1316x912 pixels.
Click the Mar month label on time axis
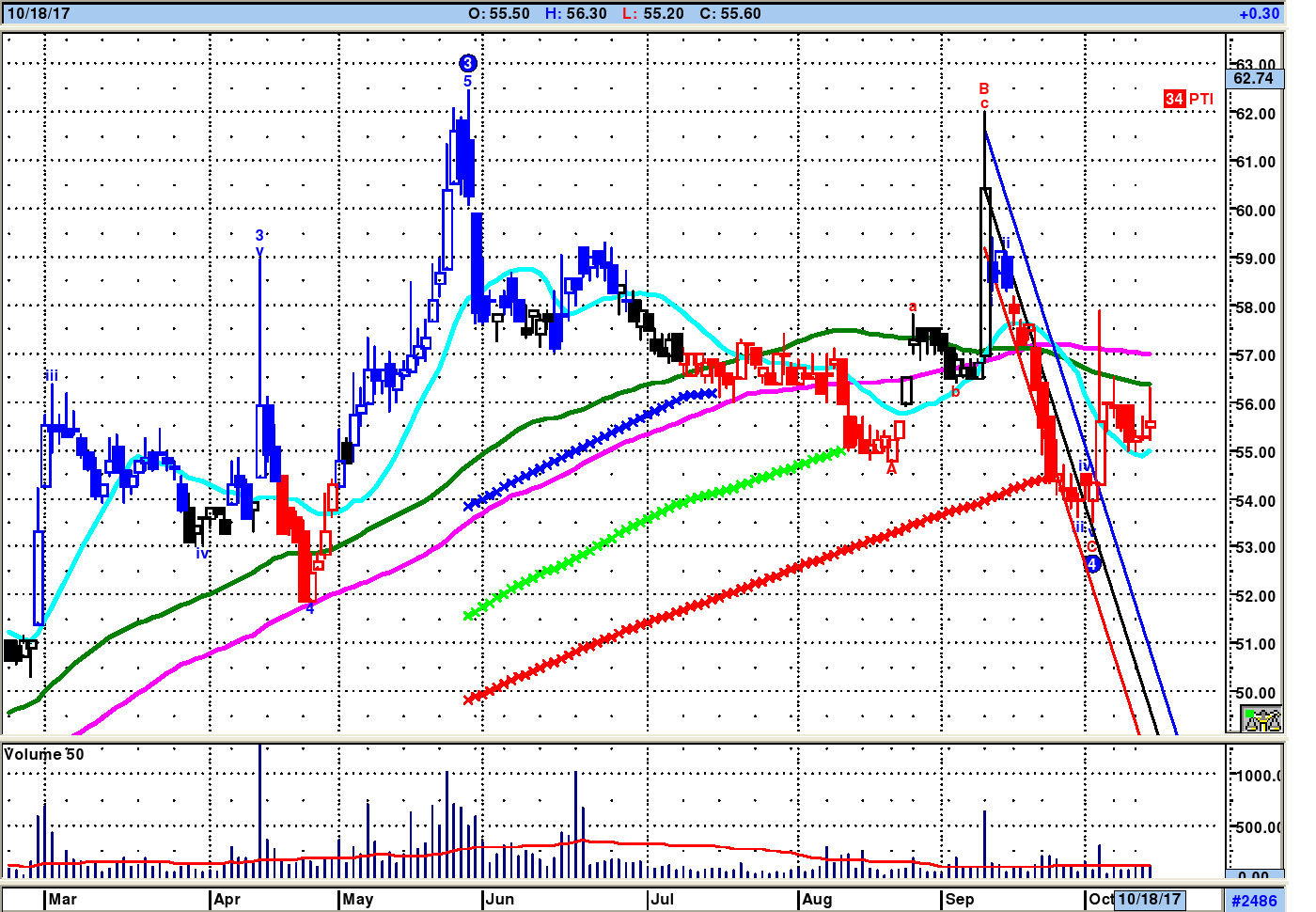(63, 899)
